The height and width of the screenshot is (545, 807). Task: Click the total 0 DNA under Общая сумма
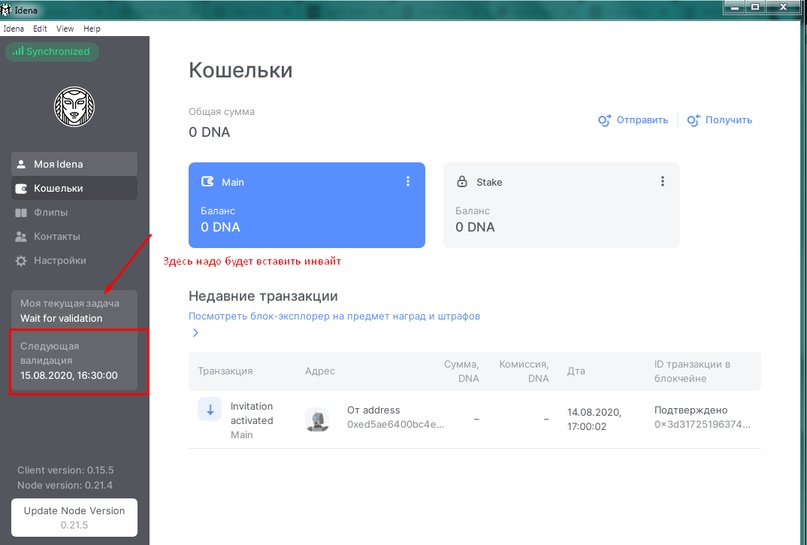pos(209,132)
